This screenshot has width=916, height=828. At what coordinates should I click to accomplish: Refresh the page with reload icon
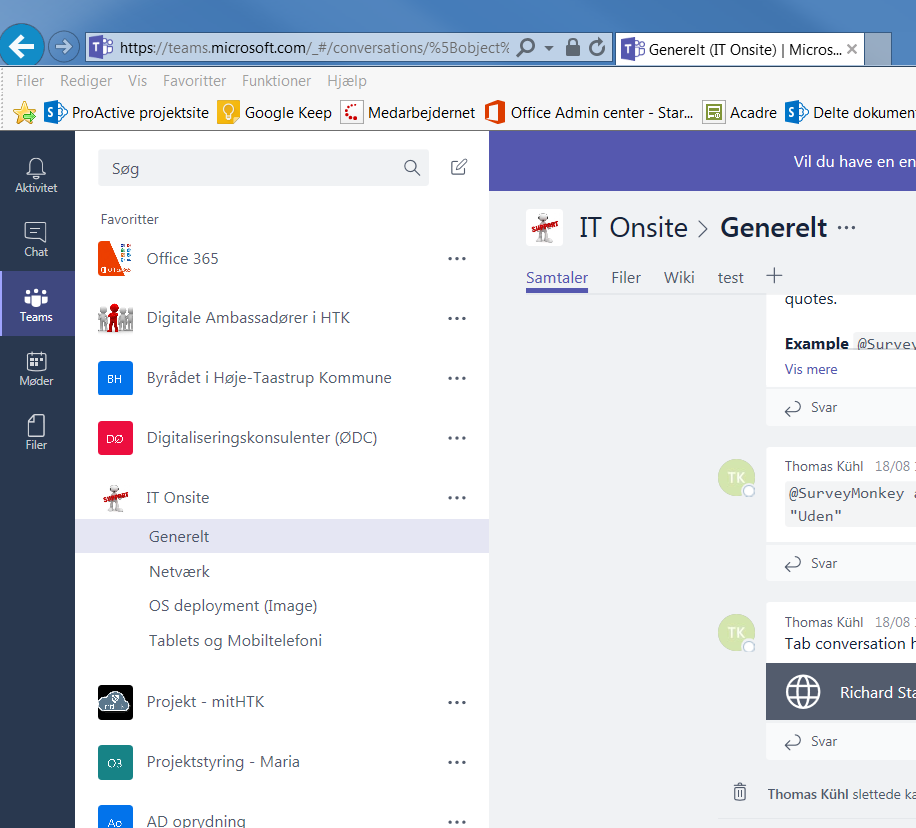597,47
